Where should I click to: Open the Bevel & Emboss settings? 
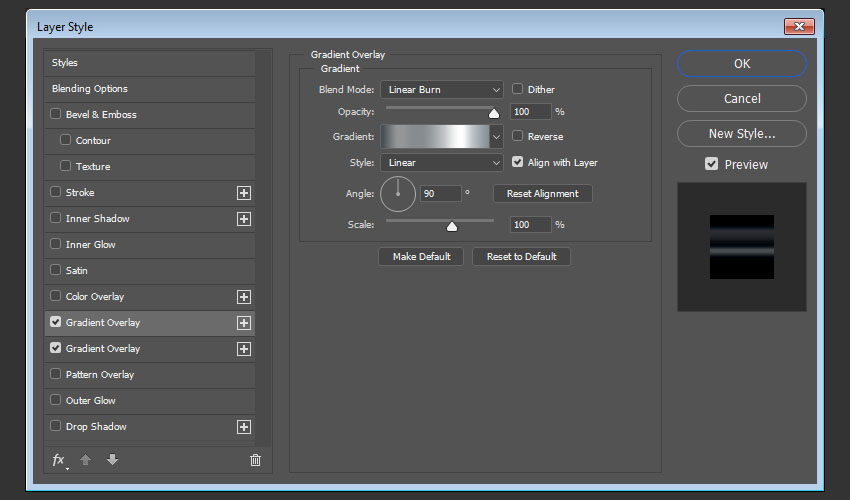101,115
